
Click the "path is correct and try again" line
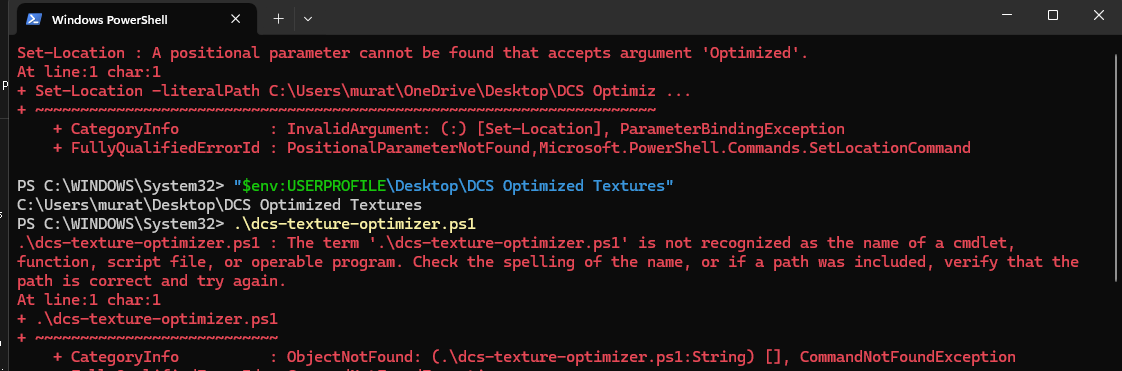[152, 281]
